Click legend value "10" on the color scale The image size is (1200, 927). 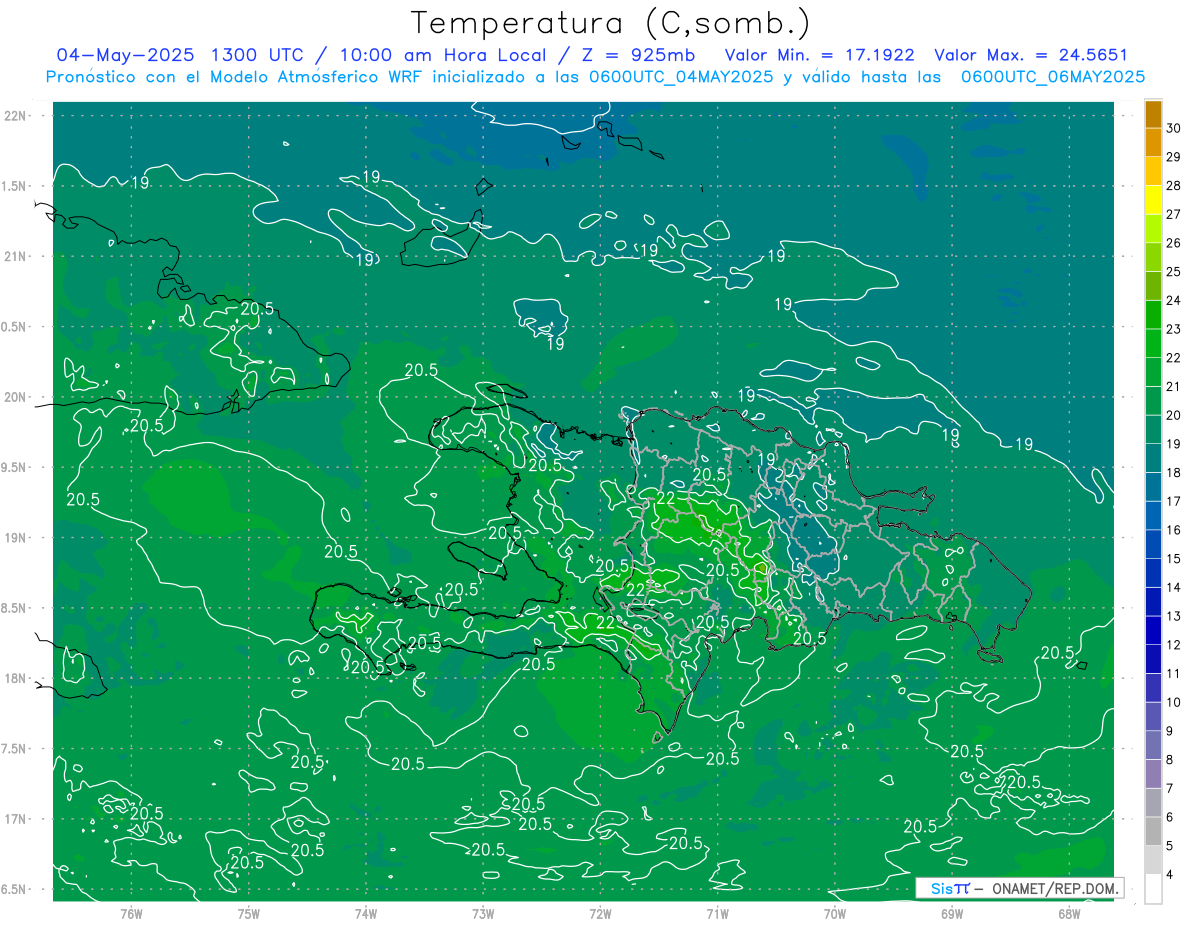point(1174,702)
